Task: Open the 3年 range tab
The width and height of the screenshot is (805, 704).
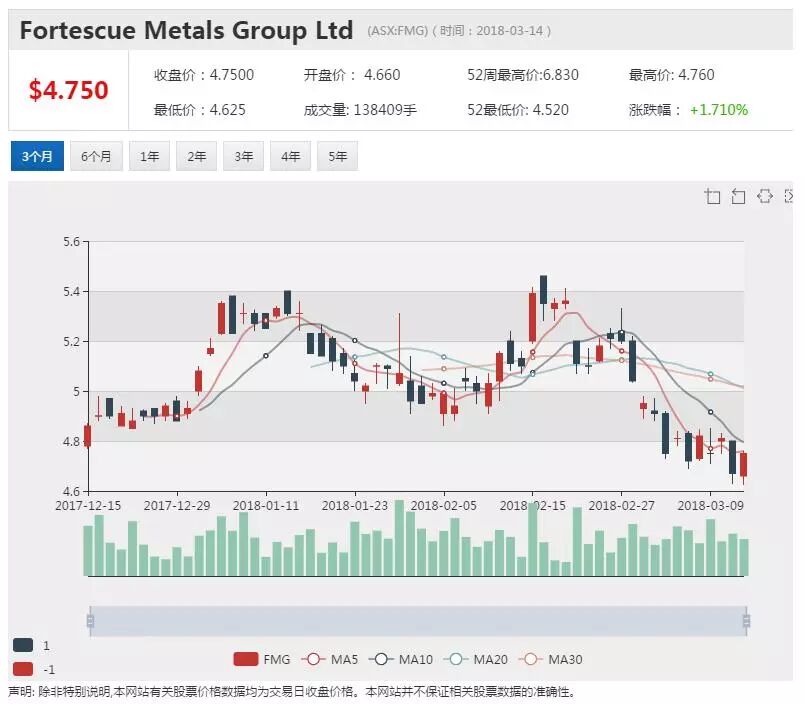Action: coord(243,156)
